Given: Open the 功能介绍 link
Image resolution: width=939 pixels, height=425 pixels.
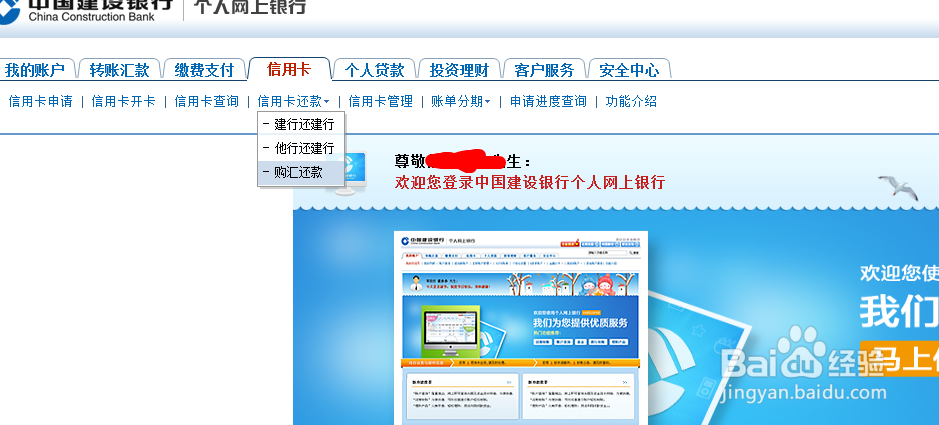Looking at the screenshot, I should pos(631,102).
